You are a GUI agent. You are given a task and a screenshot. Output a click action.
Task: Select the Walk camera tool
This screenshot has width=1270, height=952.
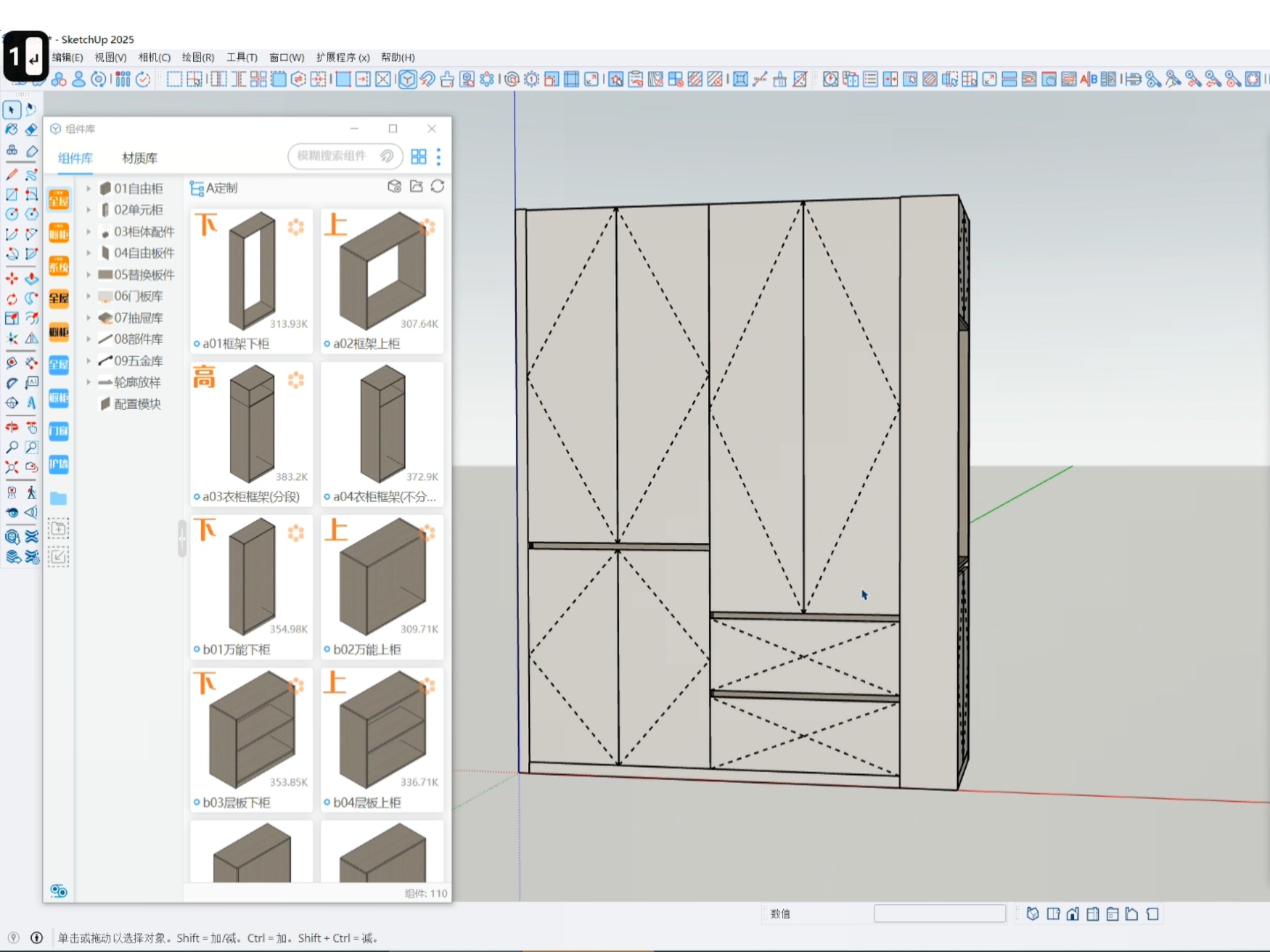click(x=31, y=493)
